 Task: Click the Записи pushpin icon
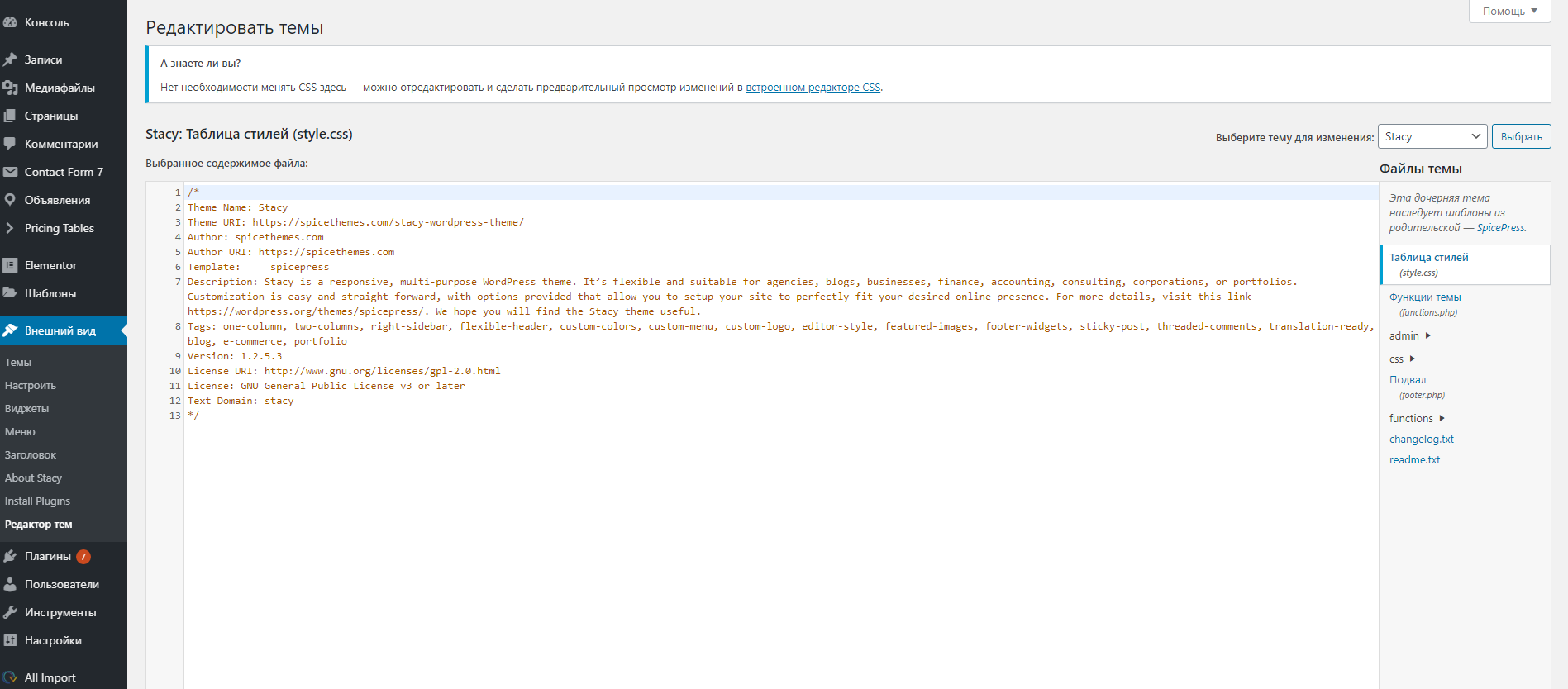point(10,59)
